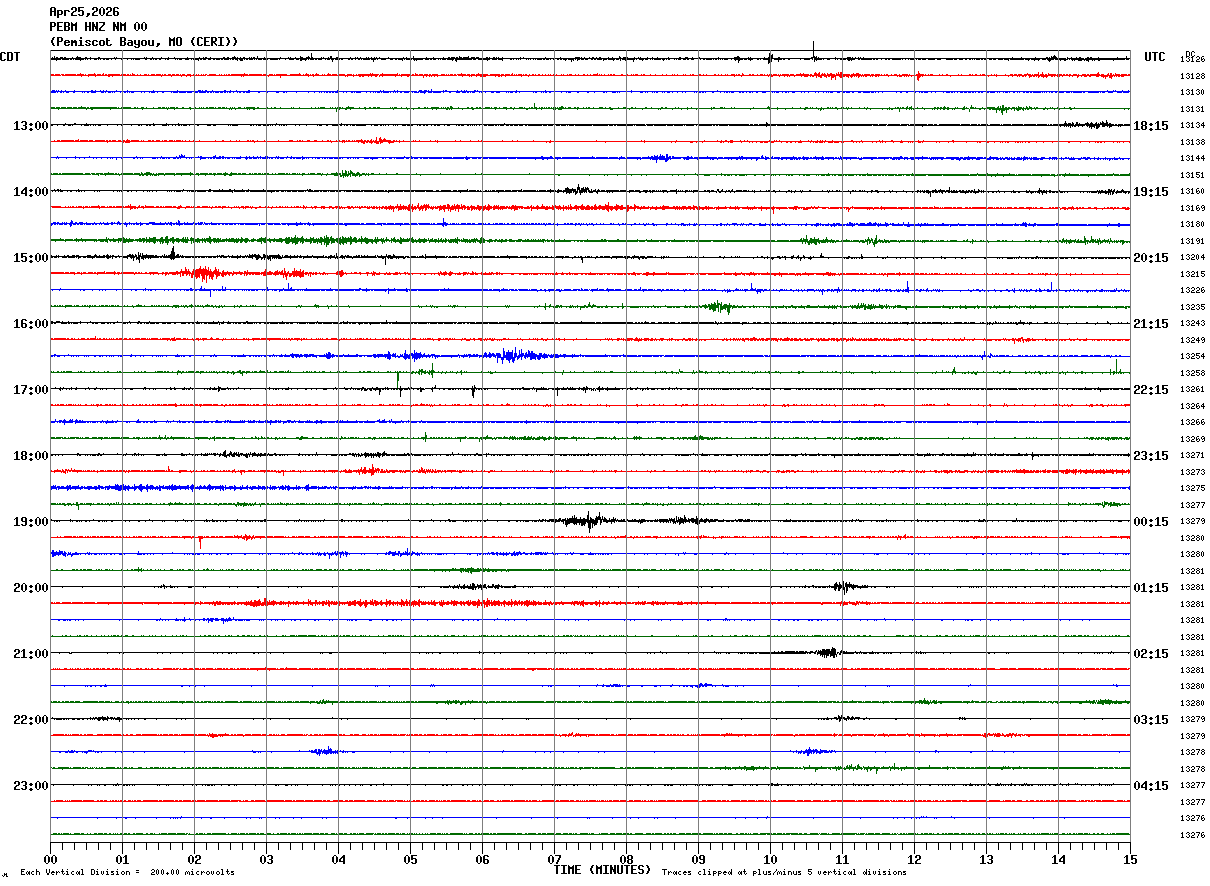
Task: Click the minute-axis tick label "09"
Action: pyautogui.click(x=698, y=859)
